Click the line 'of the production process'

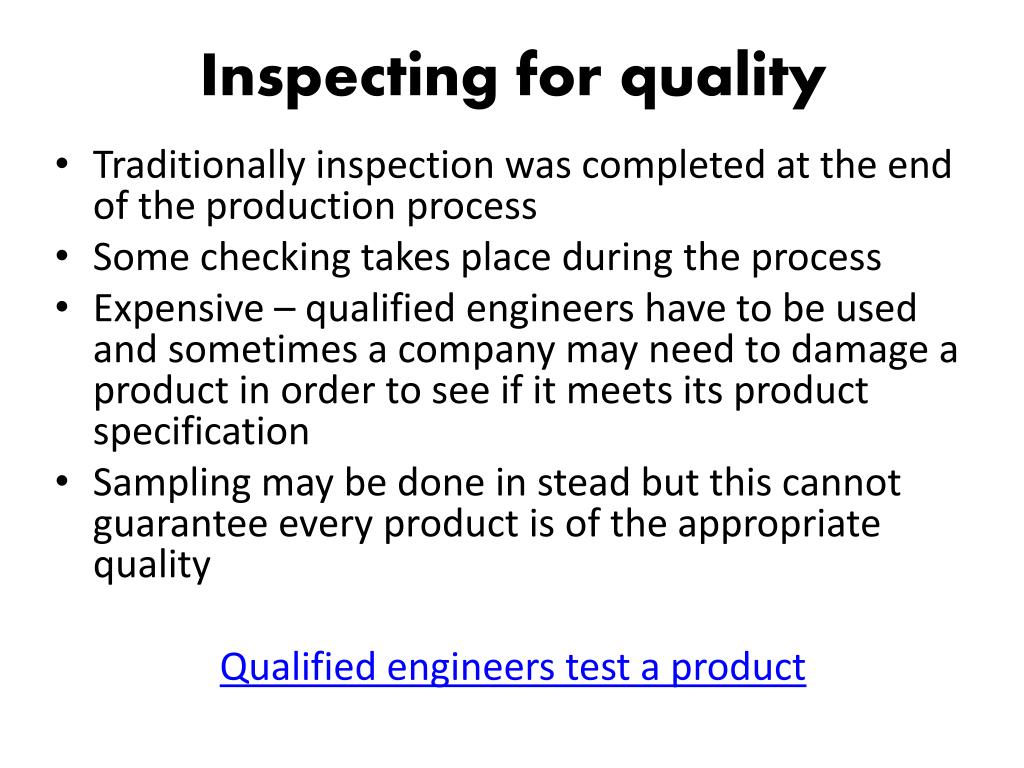315,206
